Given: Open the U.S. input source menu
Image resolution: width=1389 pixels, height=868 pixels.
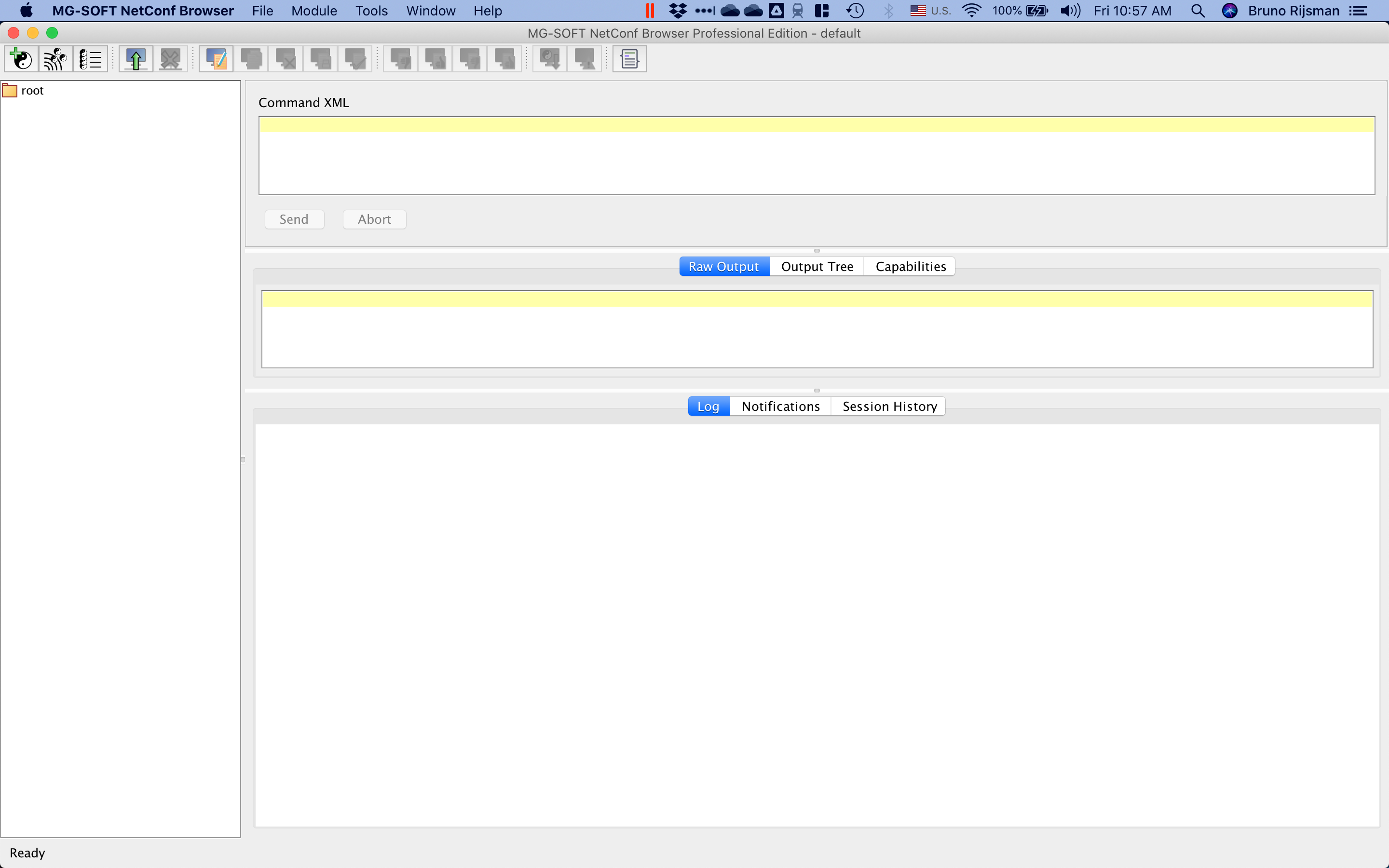Looking at the screenshot, I should point(928,10).
